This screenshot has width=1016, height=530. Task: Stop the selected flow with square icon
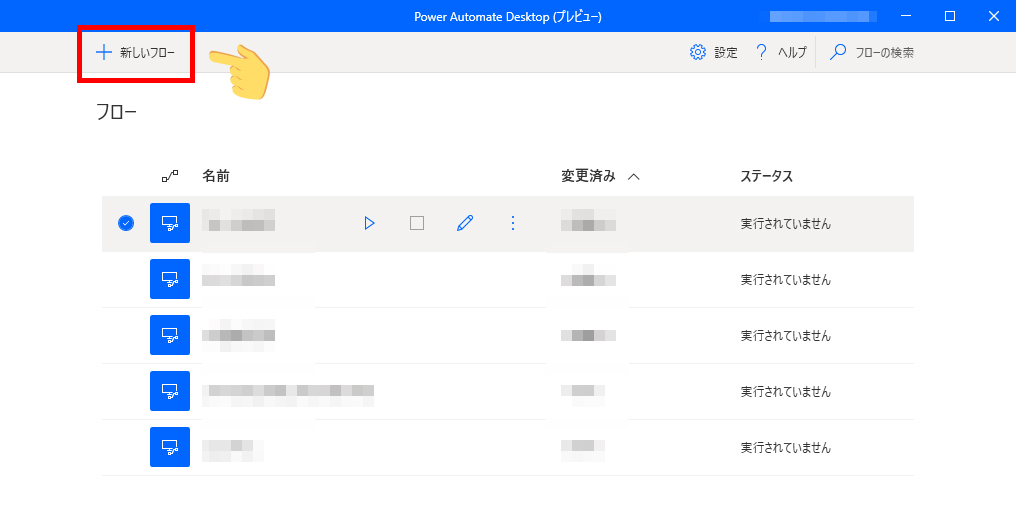pos(417,224)
